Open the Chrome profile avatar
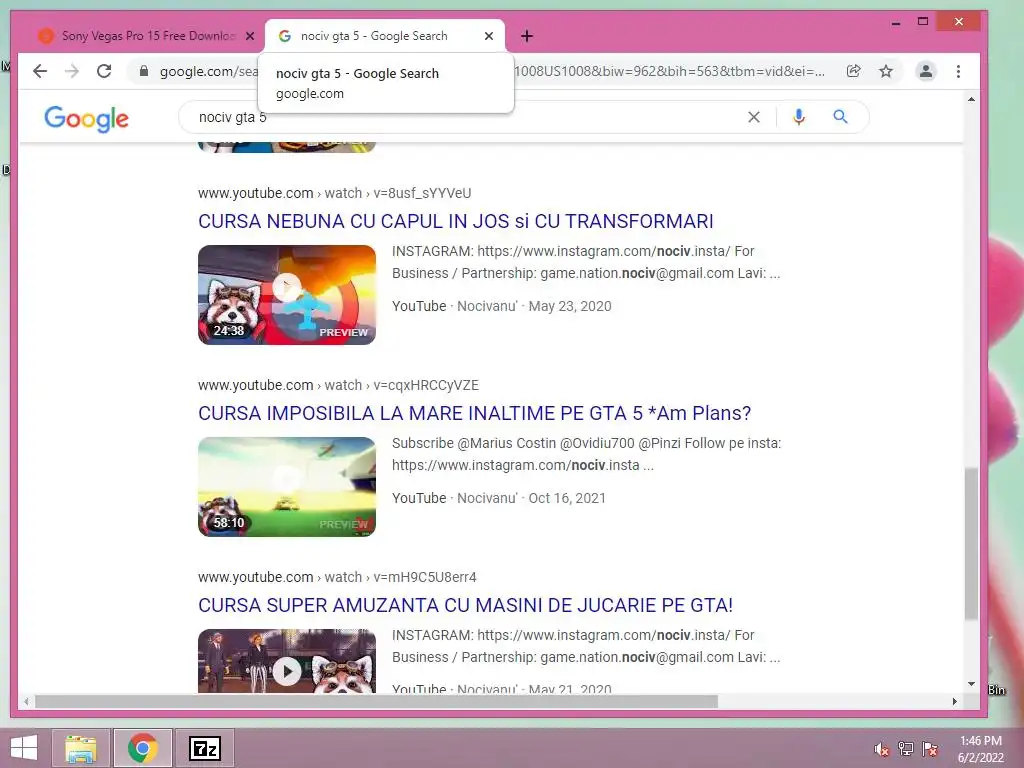 (x=925, y=71)
